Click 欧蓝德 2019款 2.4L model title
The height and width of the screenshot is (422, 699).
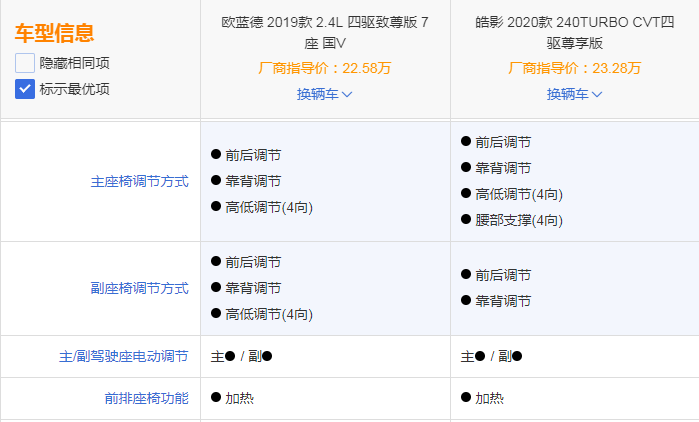pos(325,33)
